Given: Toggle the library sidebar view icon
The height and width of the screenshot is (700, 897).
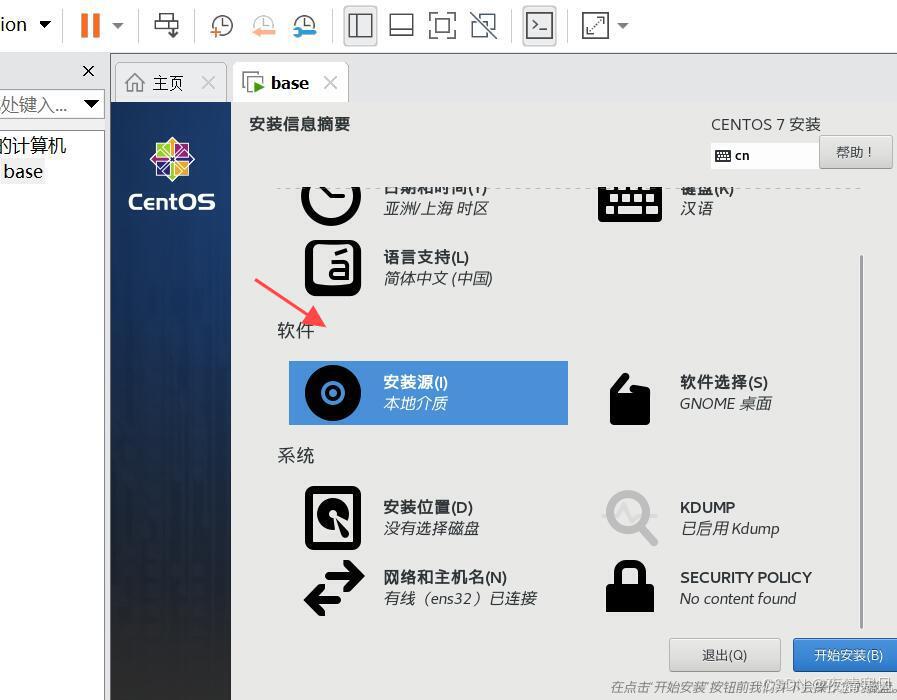Looking at the screenshot, I should [360, 25].
